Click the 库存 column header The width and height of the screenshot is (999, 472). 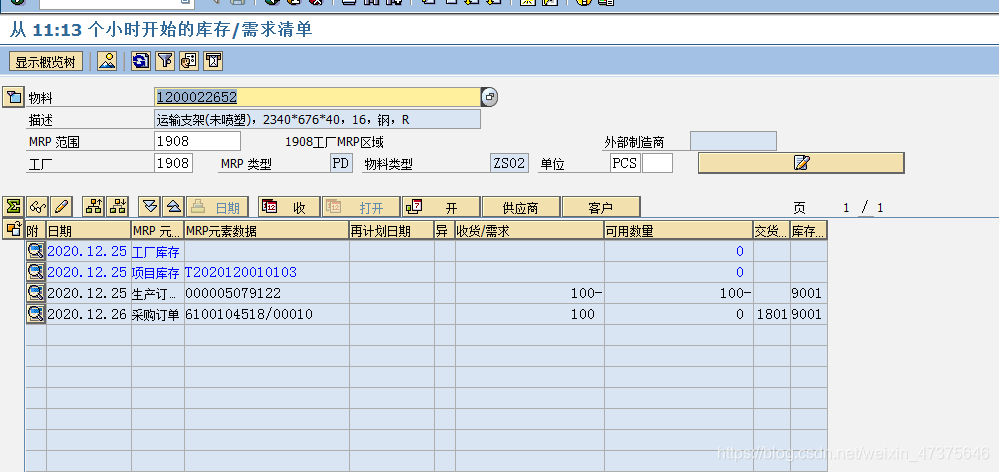[809, 231]
